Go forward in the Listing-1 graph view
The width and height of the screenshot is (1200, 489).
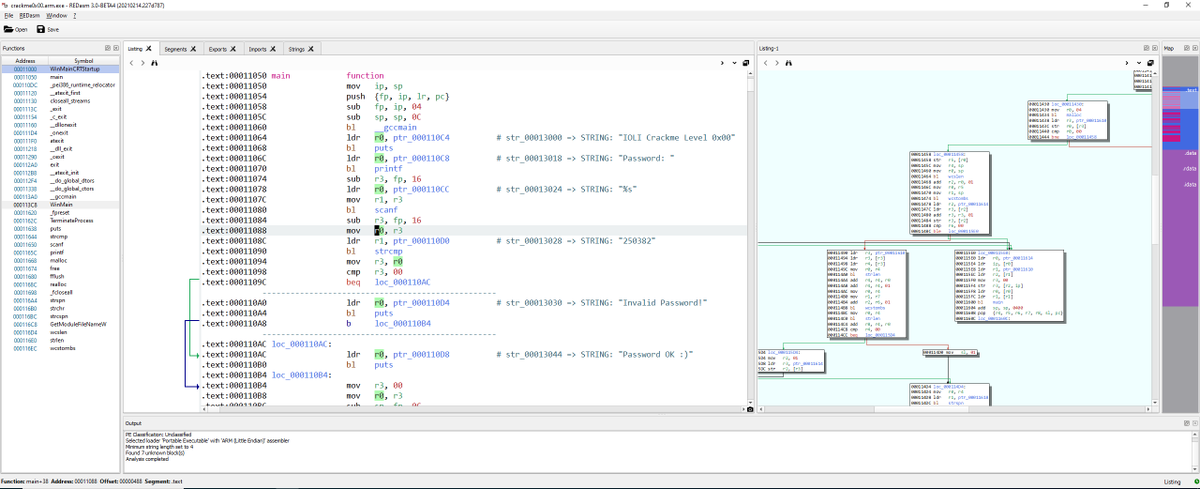[x=775, y=63]
